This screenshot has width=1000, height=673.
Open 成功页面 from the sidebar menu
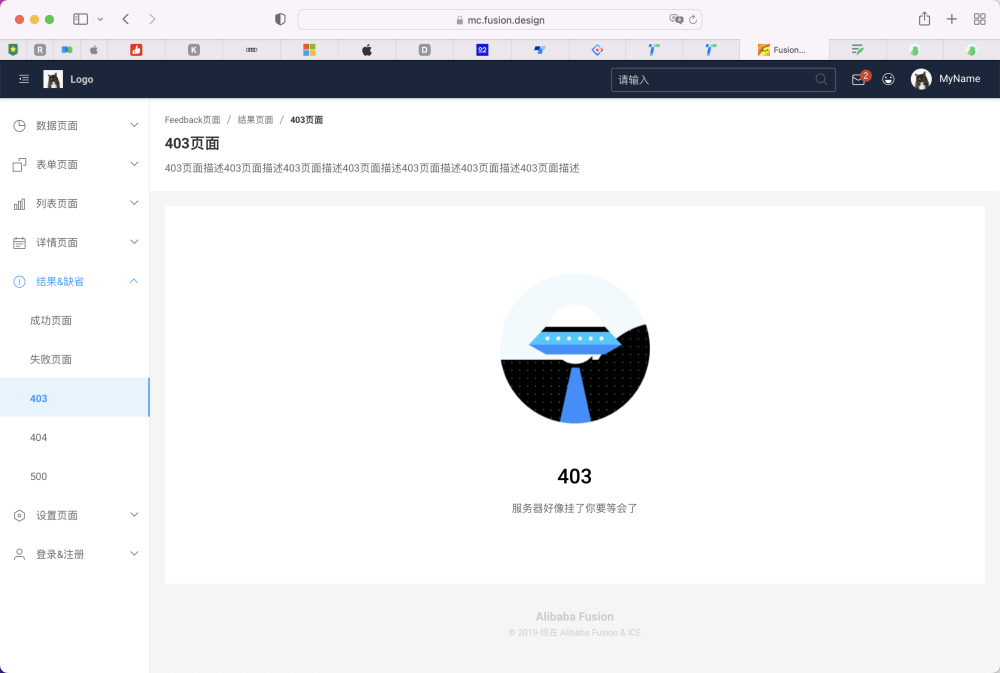pyautogui.click(x=51, y=320)
